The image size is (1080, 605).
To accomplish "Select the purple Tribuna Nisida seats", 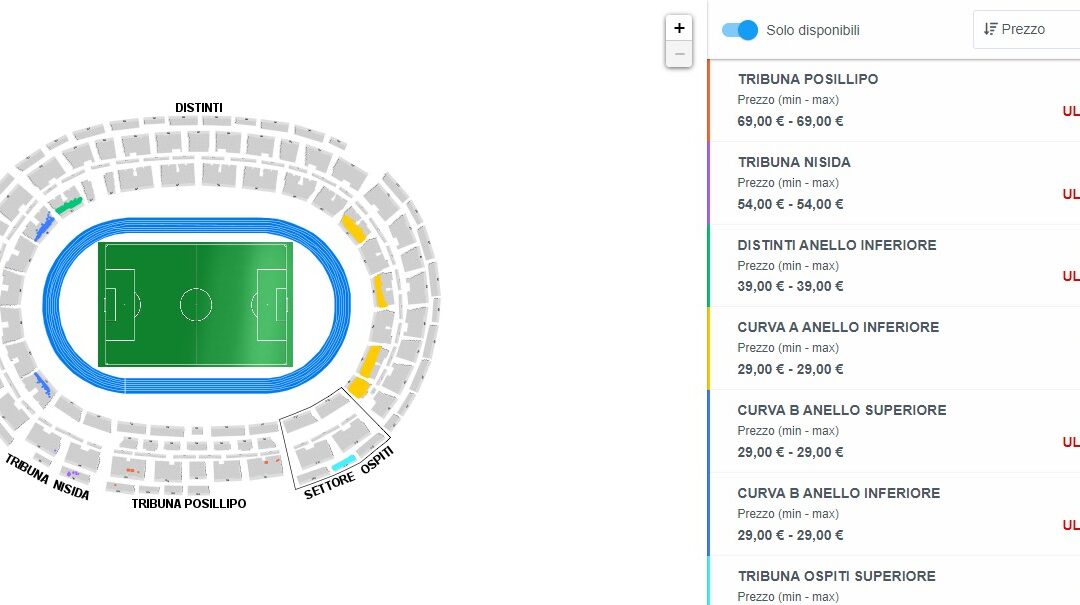I will tap(72, 473).
